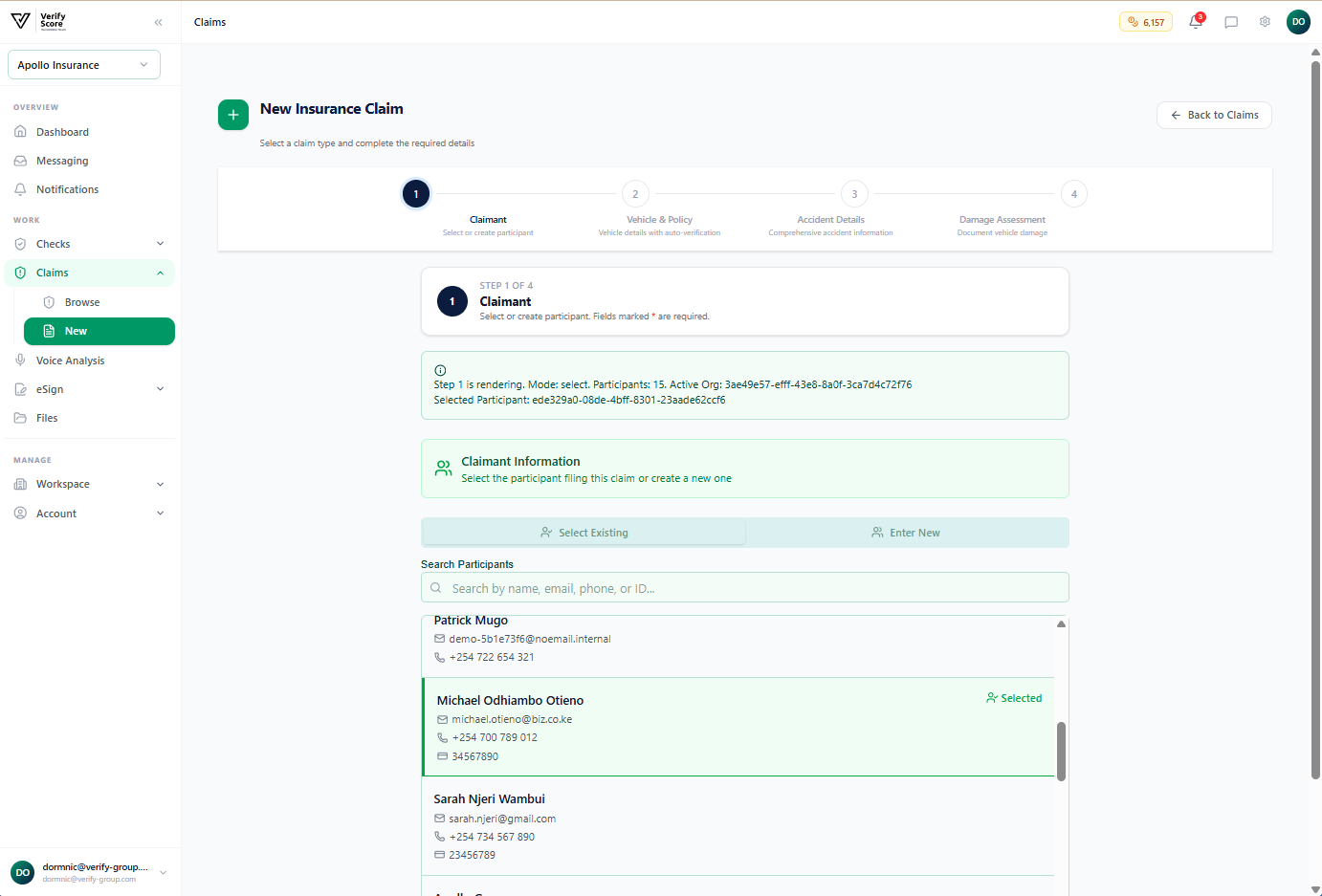Image resolution: width=1322 pixels, height=896 pixels.
Task: Click the Checks shield icon
Action: pos(20,244)
